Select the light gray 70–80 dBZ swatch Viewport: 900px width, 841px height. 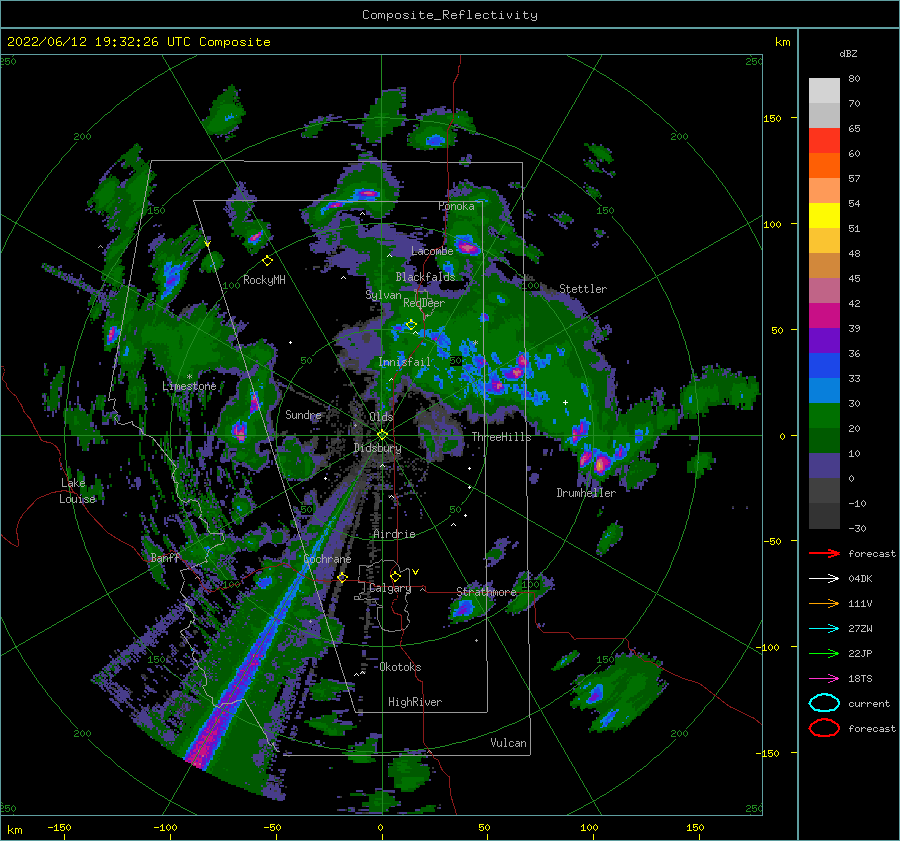[824, 91]
